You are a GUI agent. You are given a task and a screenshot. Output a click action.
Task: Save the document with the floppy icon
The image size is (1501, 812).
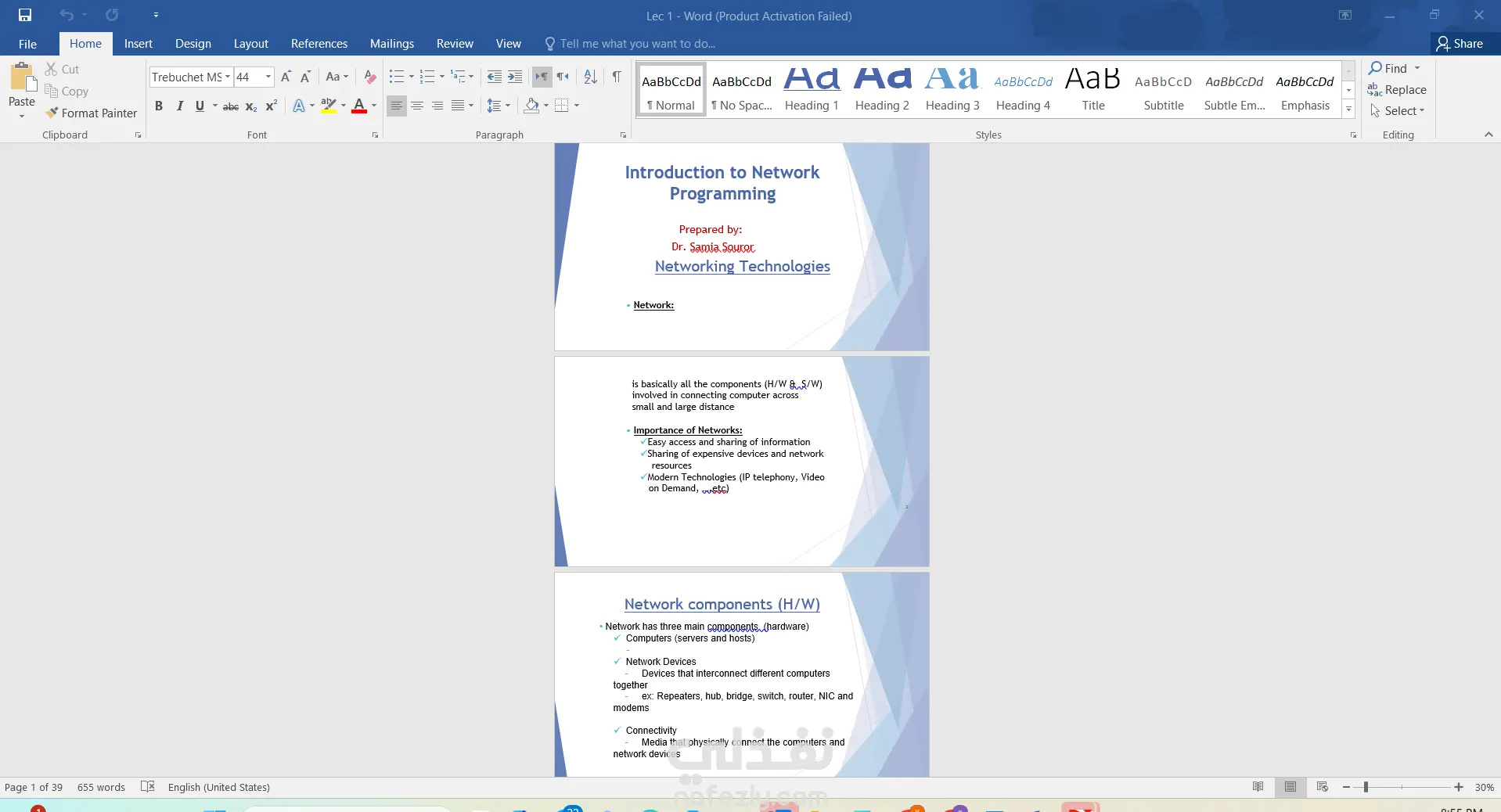(x=25, y=15)
